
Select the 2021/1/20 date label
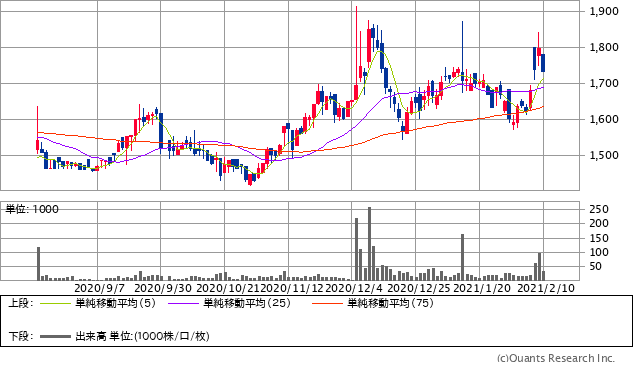tap(482, 288)
